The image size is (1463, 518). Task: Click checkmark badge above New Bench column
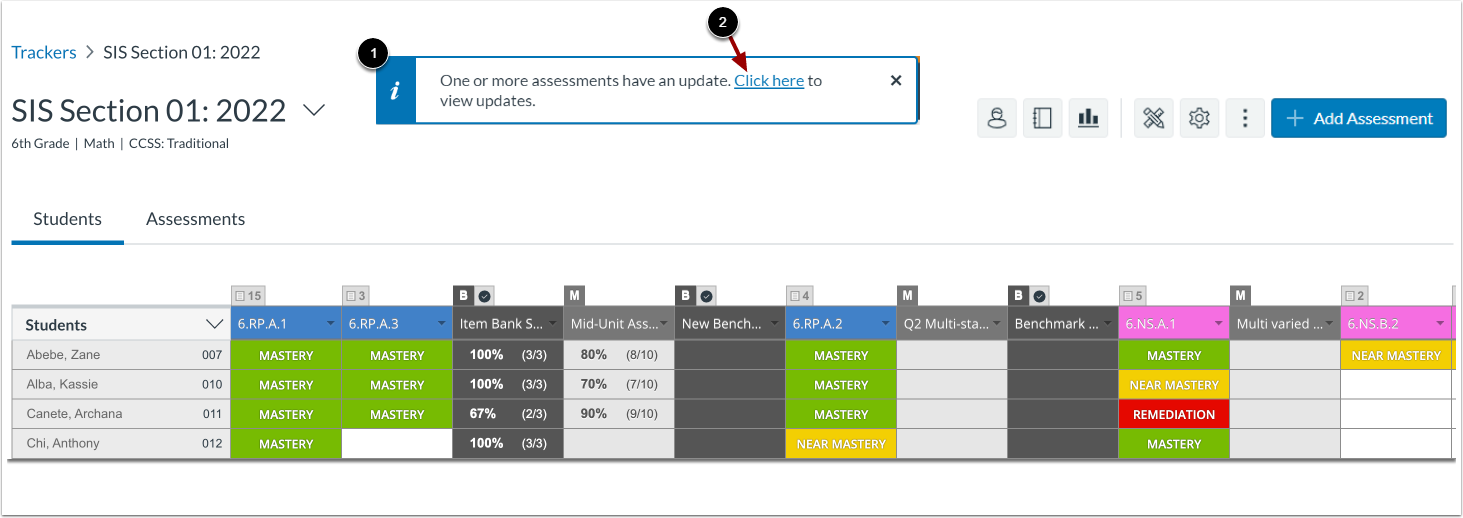[707, 296]
